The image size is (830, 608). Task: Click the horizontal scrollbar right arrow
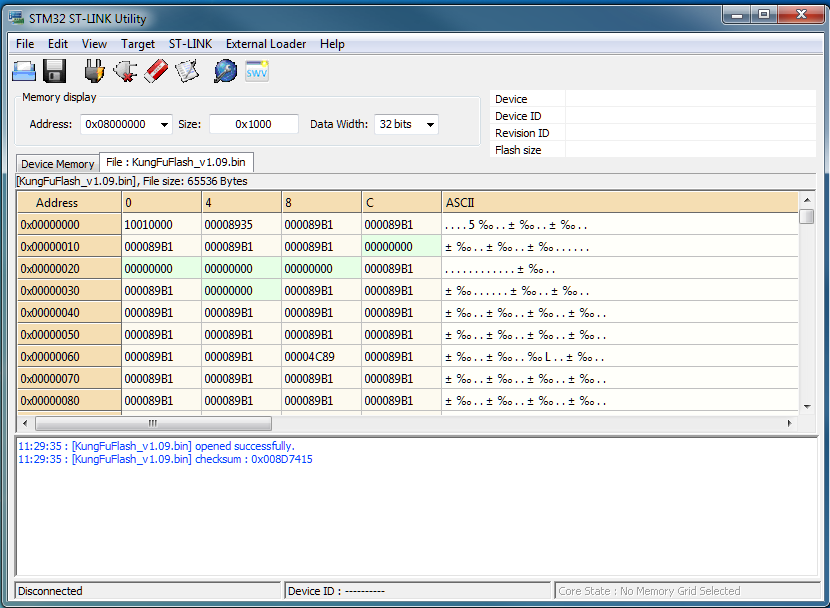pos(789,423)
